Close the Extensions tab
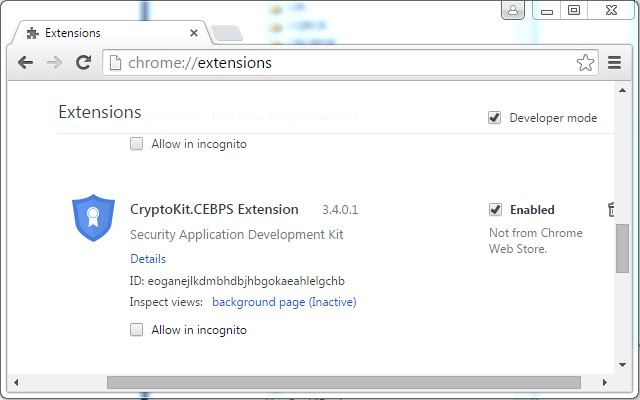Screen dimensions: 640x400 coord(194,33)
